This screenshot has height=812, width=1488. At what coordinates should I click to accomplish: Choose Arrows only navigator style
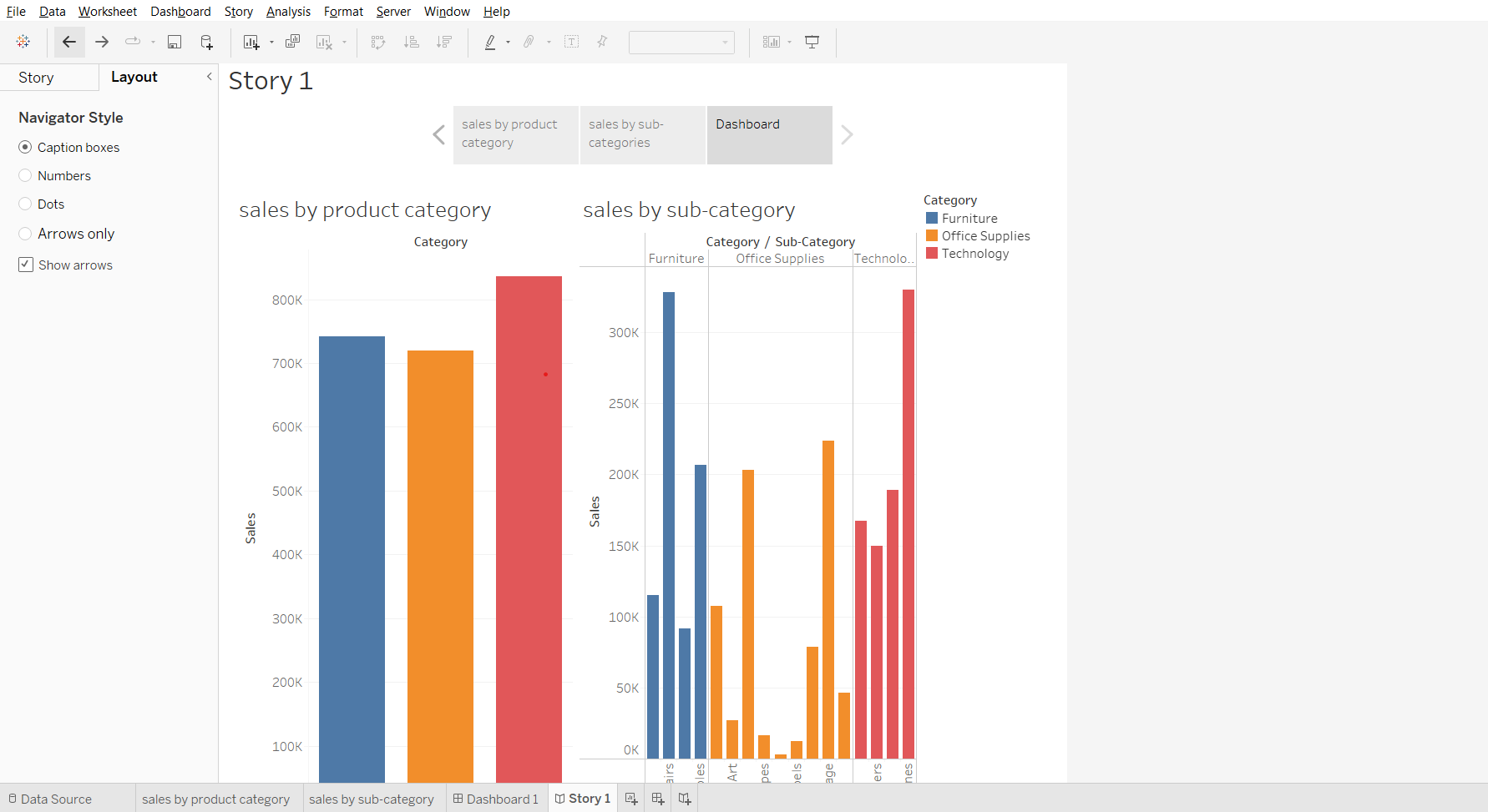click(x=25, y=234)
